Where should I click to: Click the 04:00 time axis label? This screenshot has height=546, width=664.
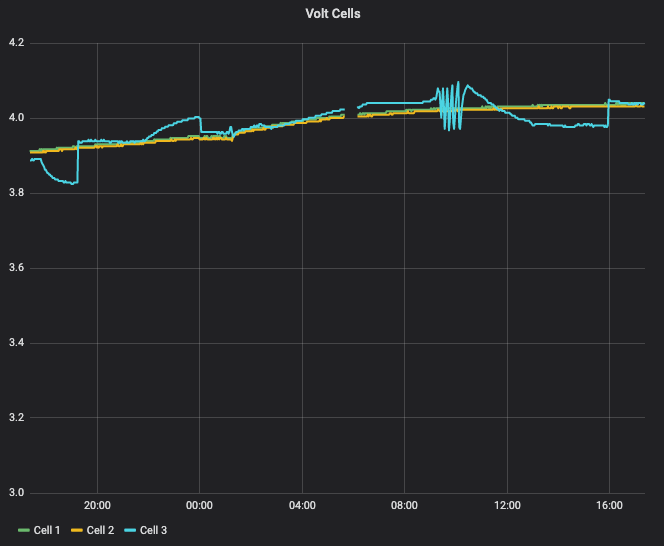(302, 505)
